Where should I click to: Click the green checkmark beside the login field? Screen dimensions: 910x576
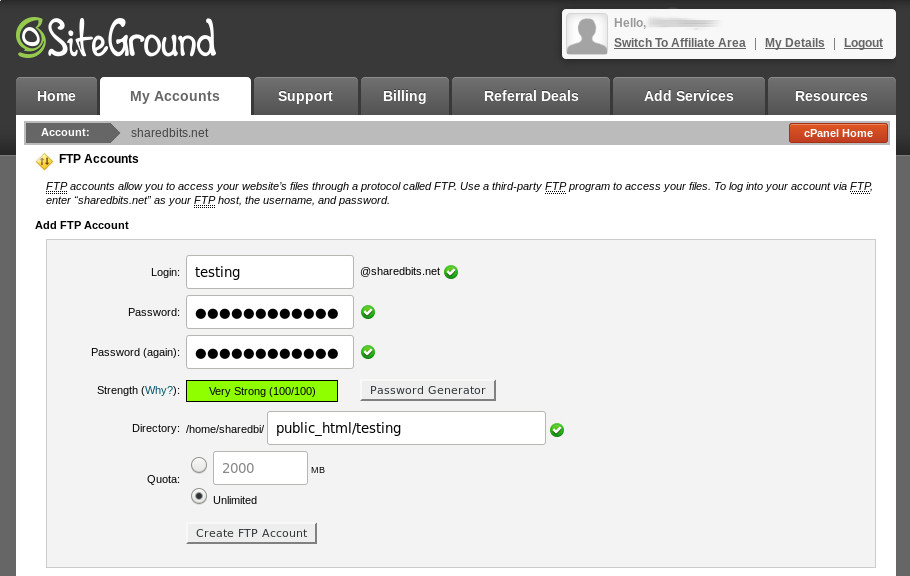click(451, 272)
